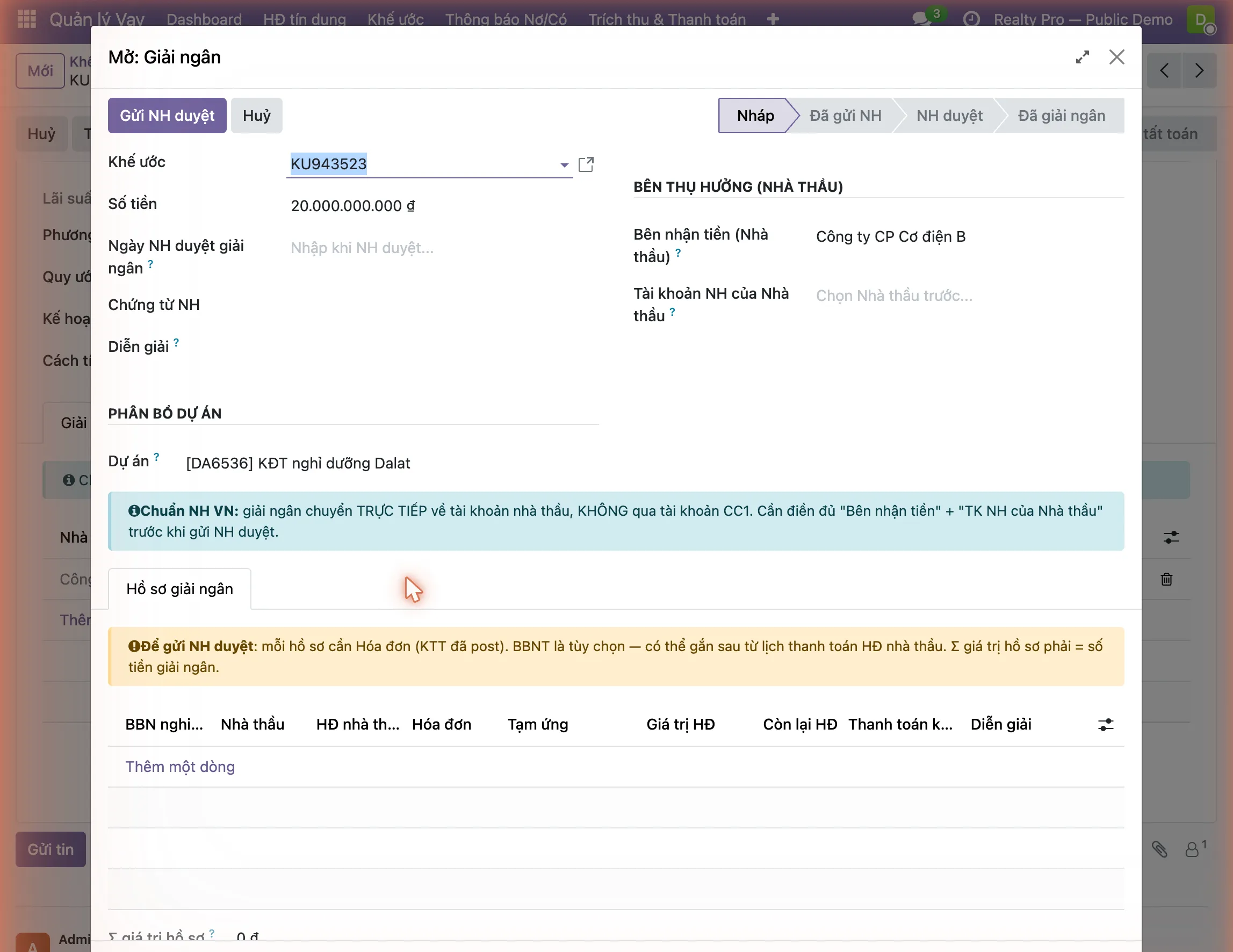Expand the Khế ước dropdown arrow
The image size is (1233, 952).
pos(564,165)
